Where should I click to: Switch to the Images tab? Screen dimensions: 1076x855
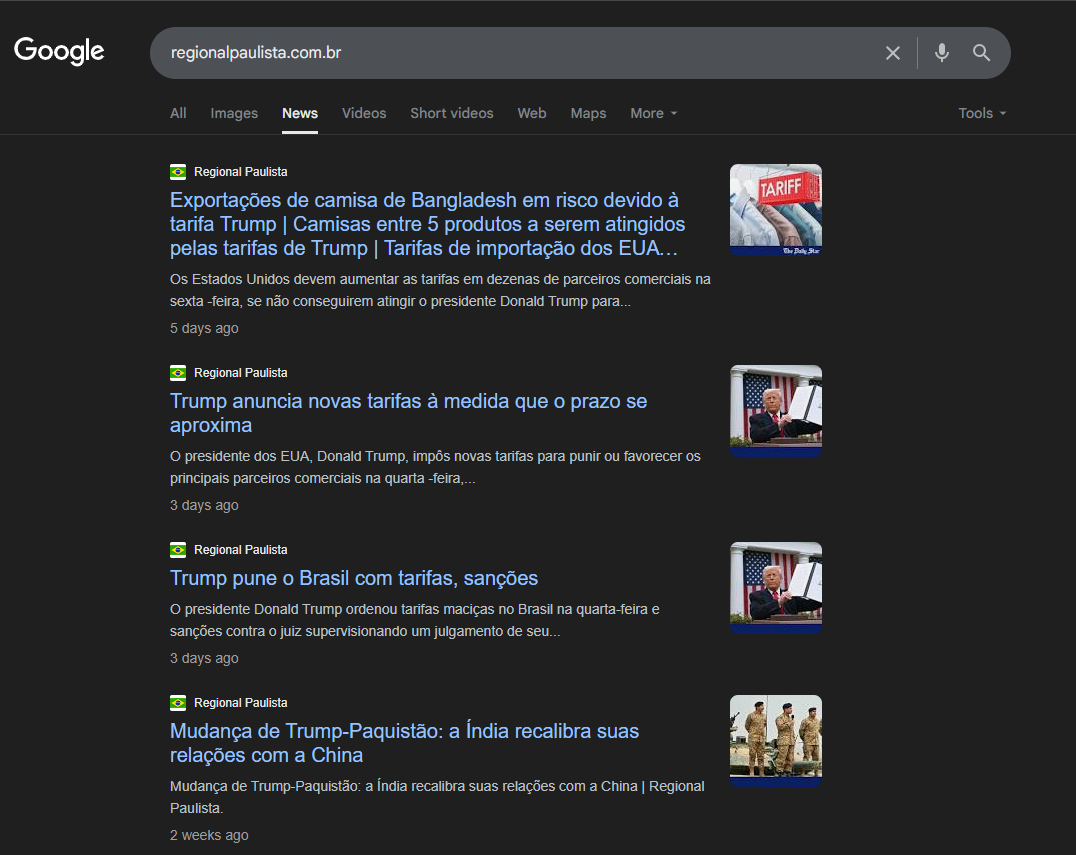tap(234, 113)
